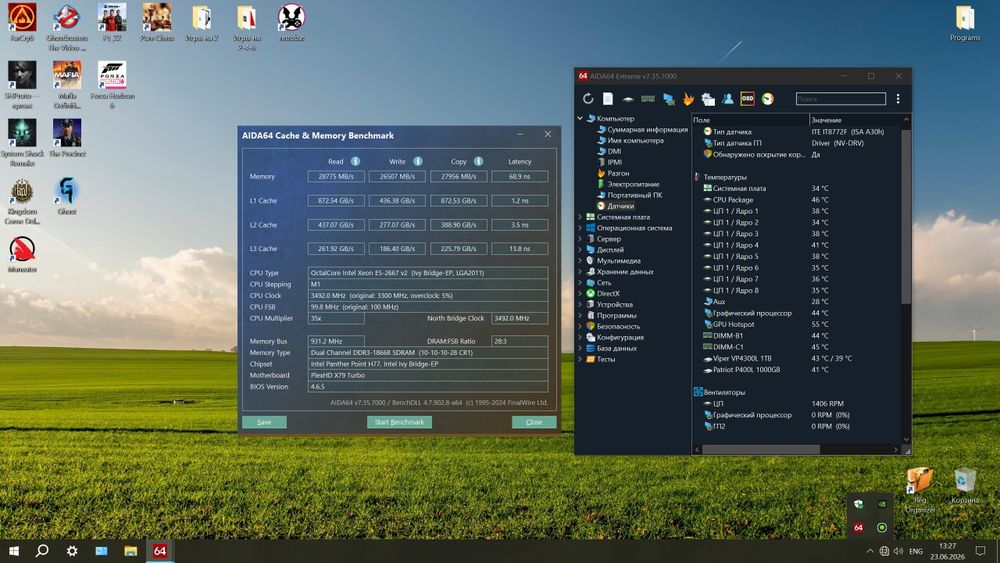Select Электропитание in the tree
Viewport: 1000px width, 563px height.
[633, 184]
